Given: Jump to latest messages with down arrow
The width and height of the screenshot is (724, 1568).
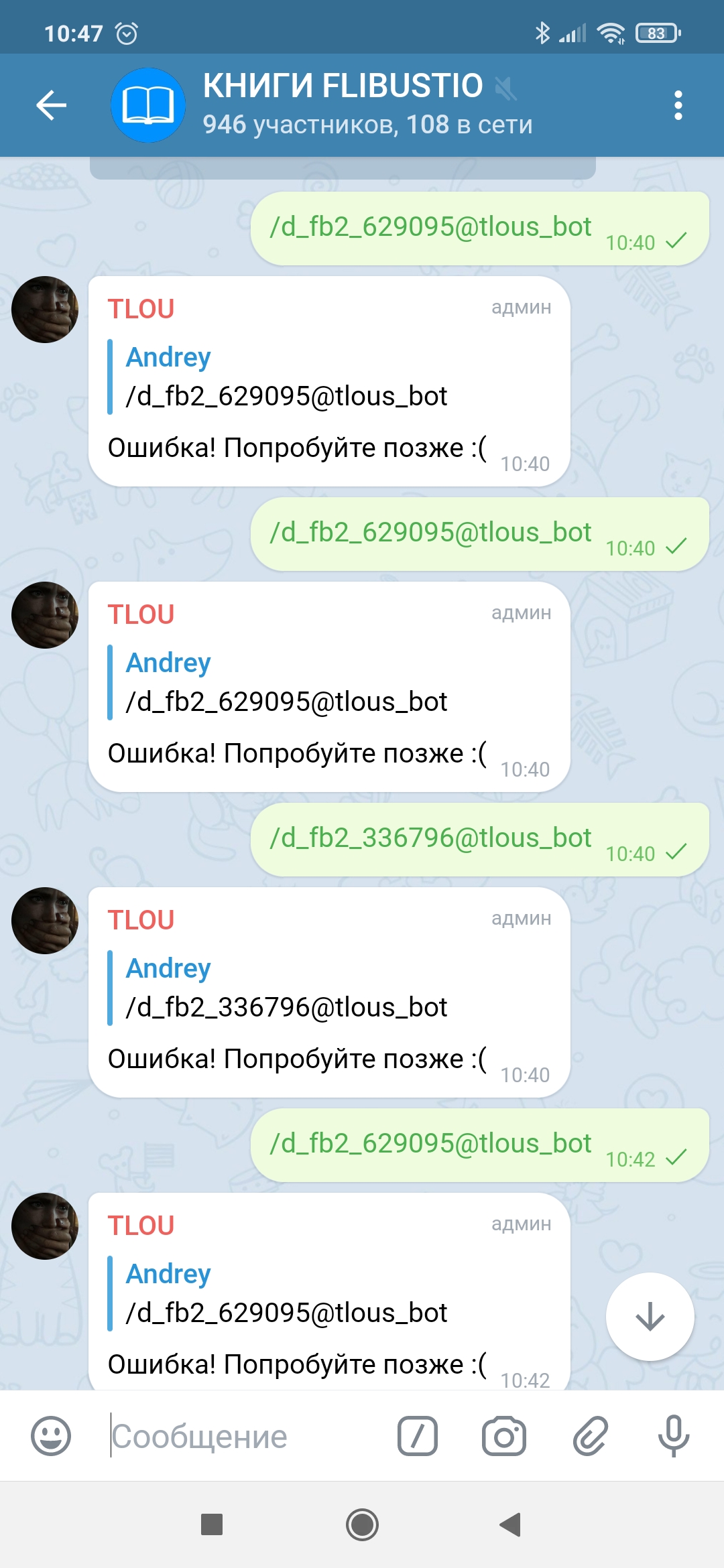Looking at the screenshot, I should (x=650, y=1317).
